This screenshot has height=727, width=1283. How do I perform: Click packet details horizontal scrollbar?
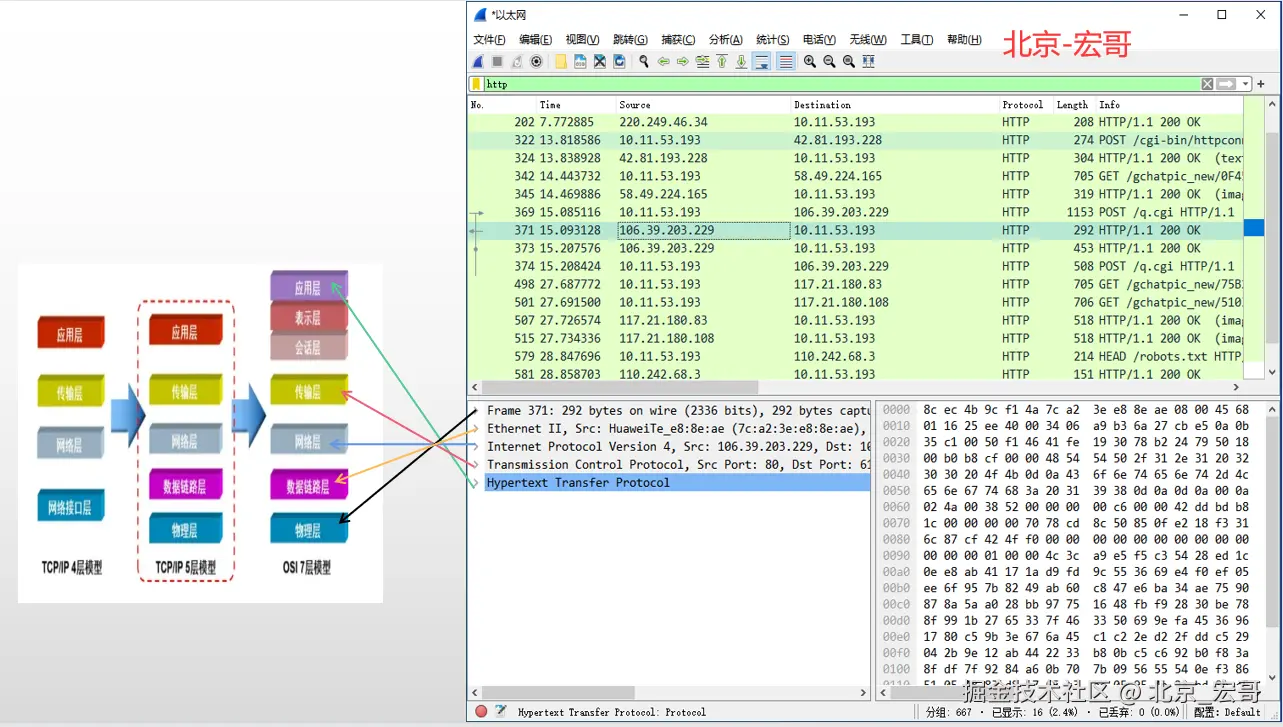tap(558, 692)
